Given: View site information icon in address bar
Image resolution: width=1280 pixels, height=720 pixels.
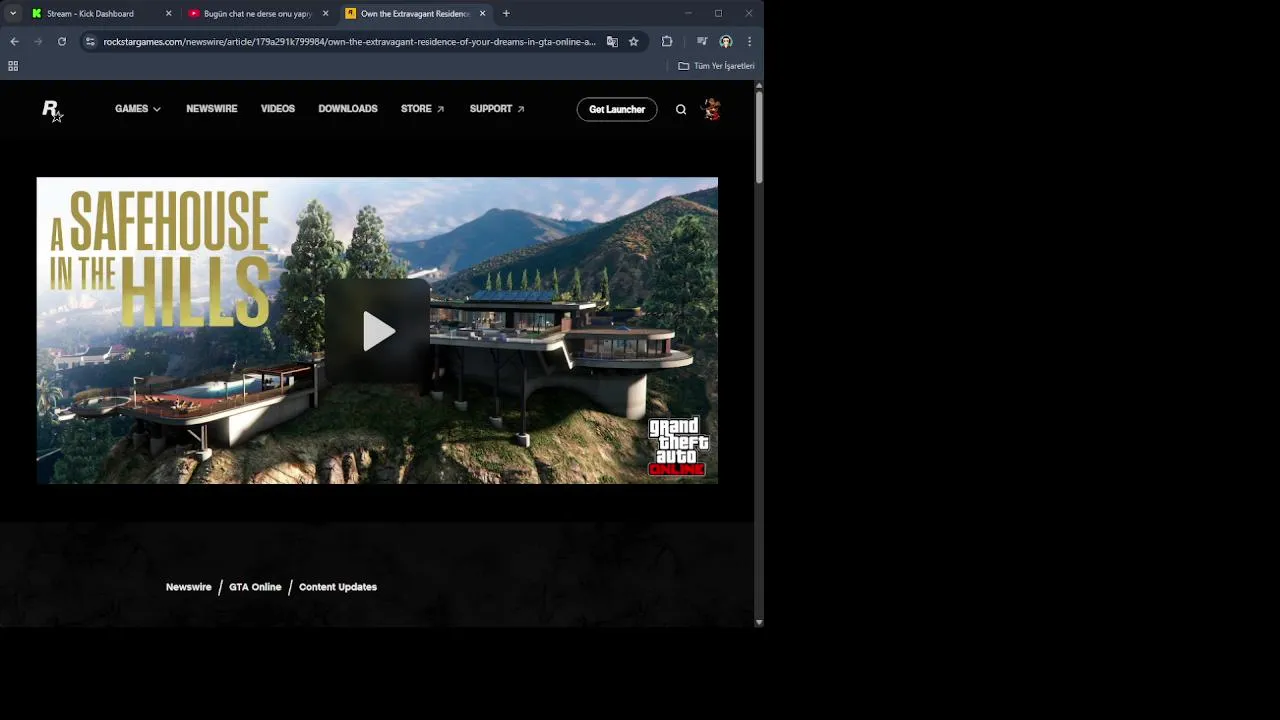Looking at the screenshot, I should [90, 41].
